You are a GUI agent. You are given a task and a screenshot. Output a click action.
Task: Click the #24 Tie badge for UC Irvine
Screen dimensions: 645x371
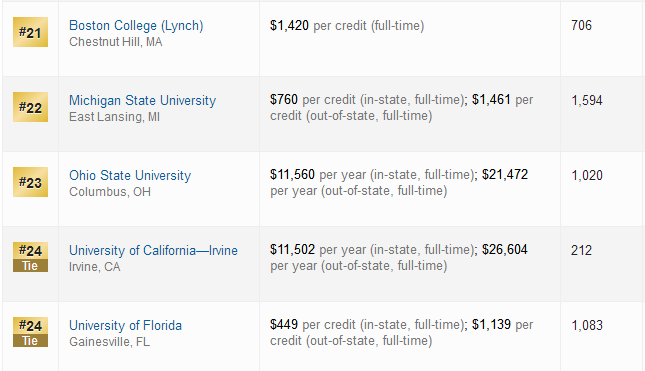pyautogui.click(x=30, y=257)
